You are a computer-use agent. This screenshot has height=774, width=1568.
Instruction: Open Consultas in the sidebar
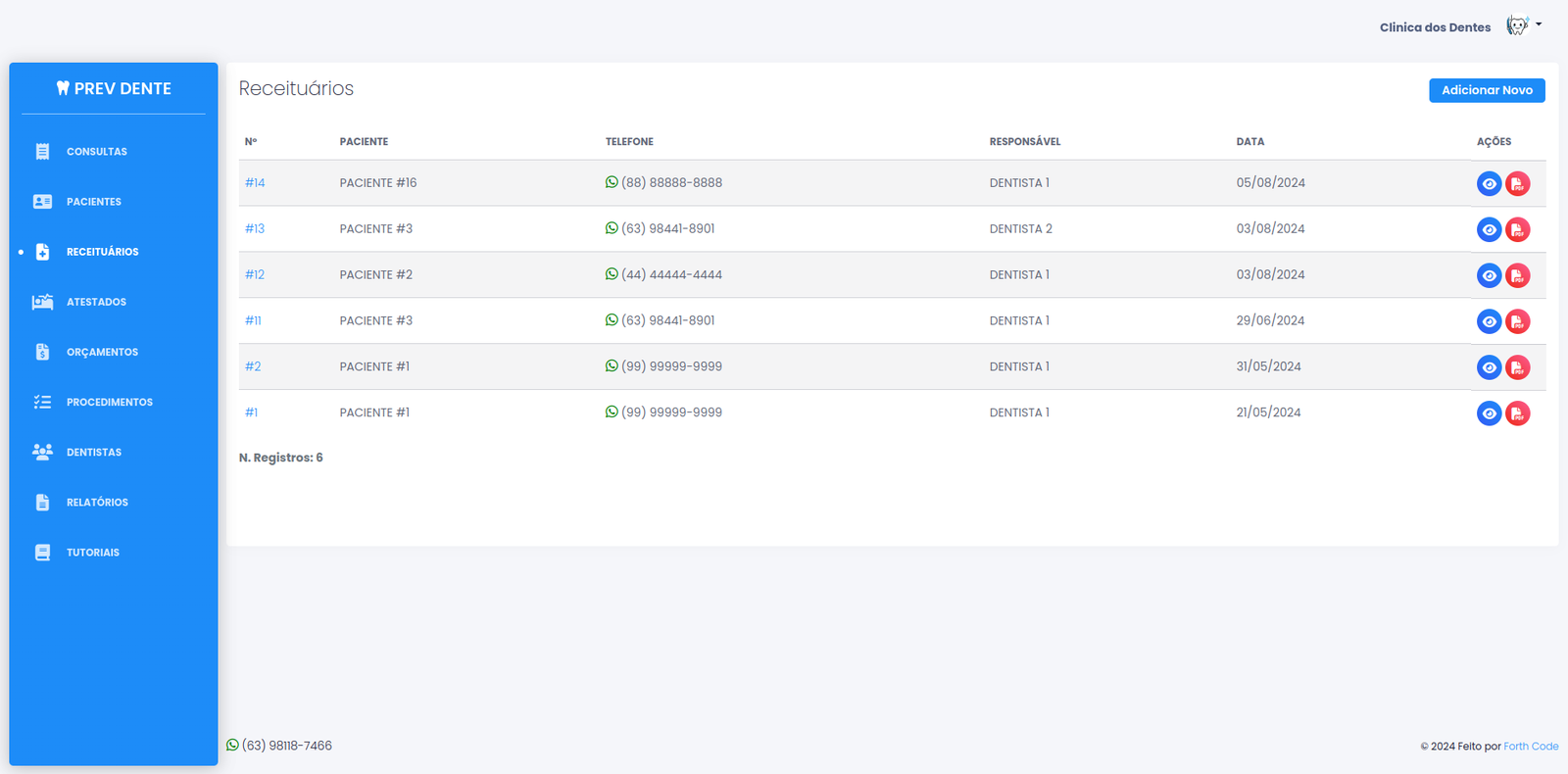[x=96, y=152]
